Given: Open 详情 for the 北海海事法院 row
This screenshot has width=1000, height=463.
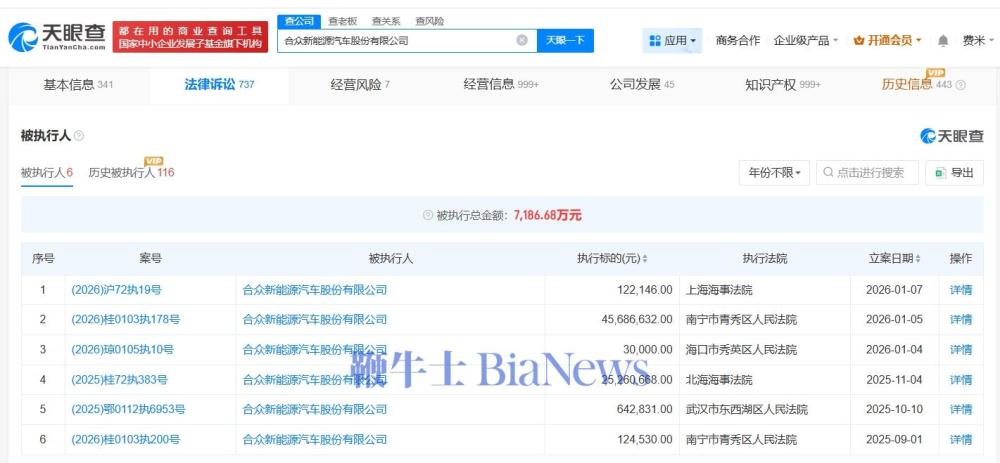Looking at the screenshot, I should point(960,379).
